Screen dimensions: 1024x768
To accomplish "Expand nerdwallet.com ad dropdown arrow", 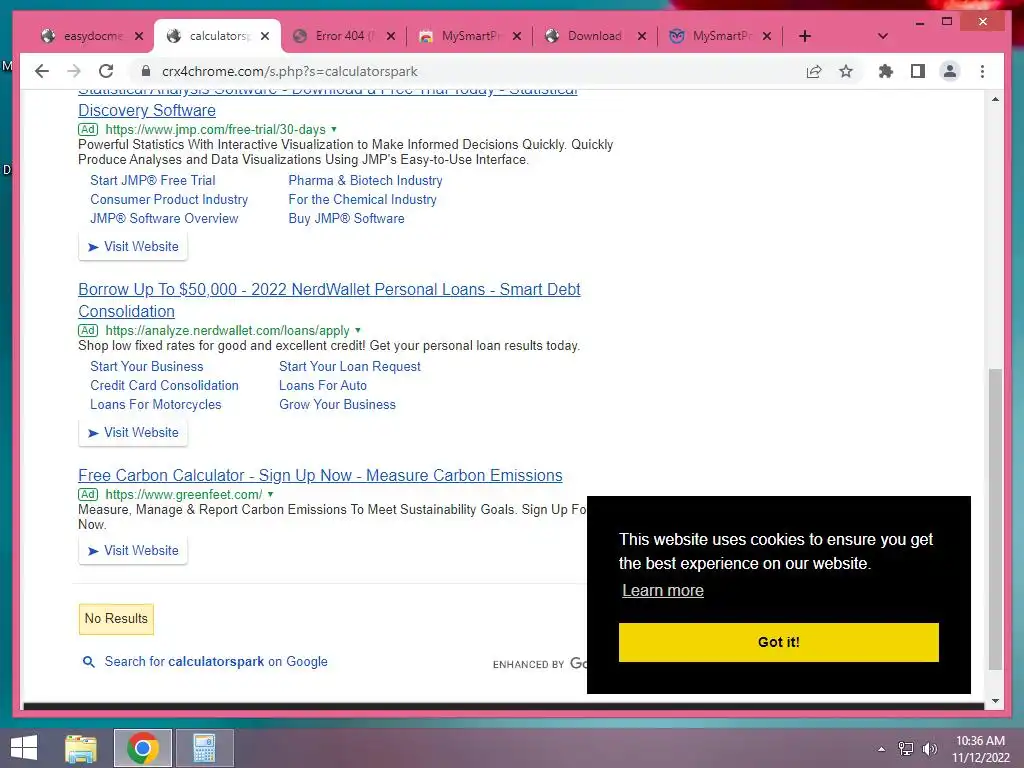I will click(x=358, y=330).
